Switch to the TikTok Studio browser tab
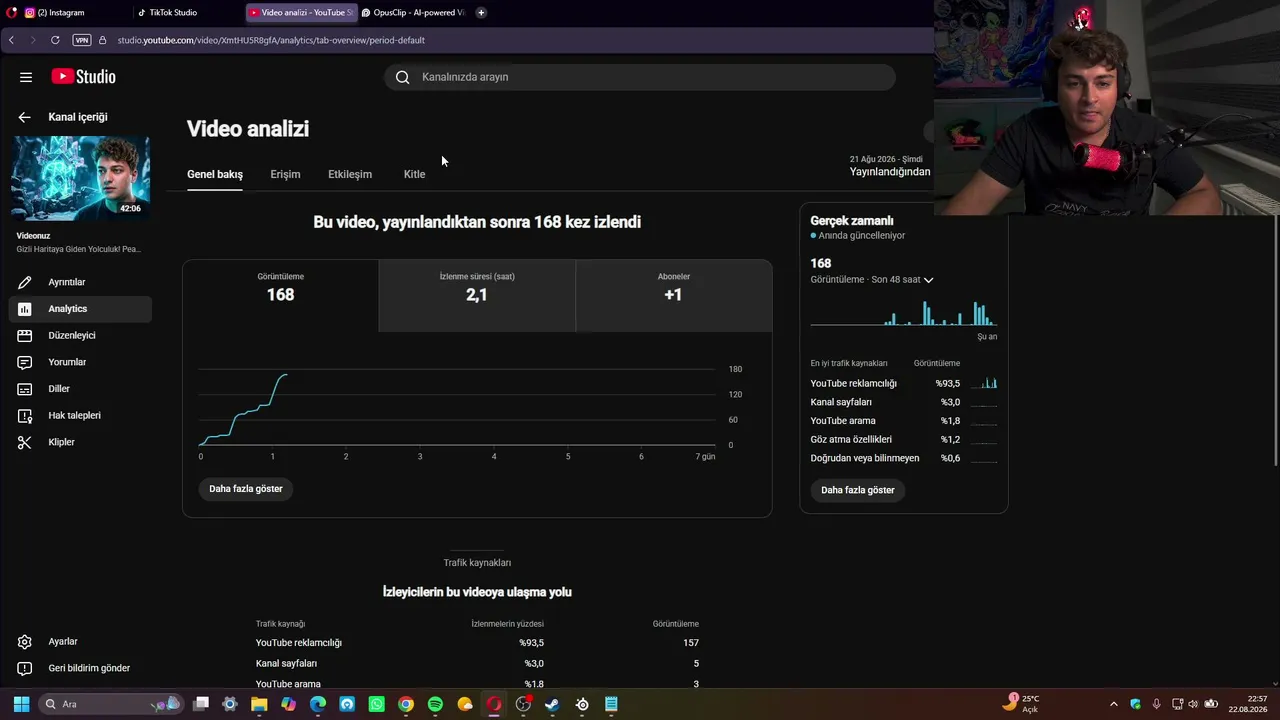 tap(188, 13)
